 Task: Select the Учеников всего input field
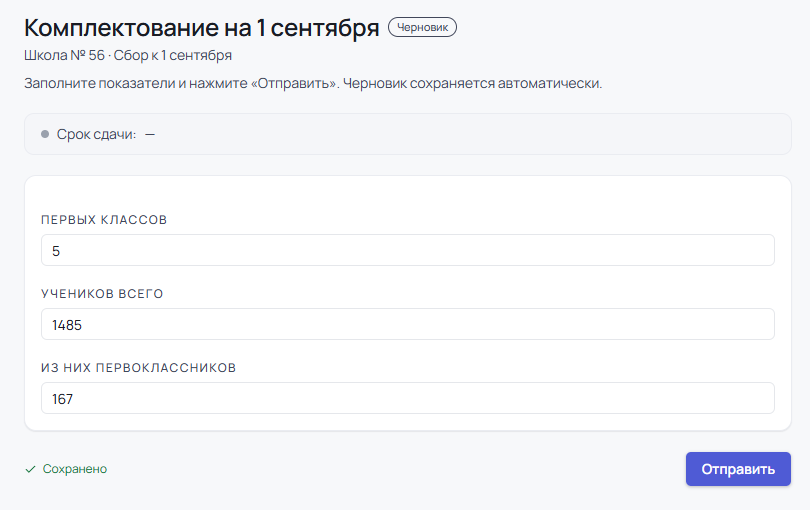(408, 324)
